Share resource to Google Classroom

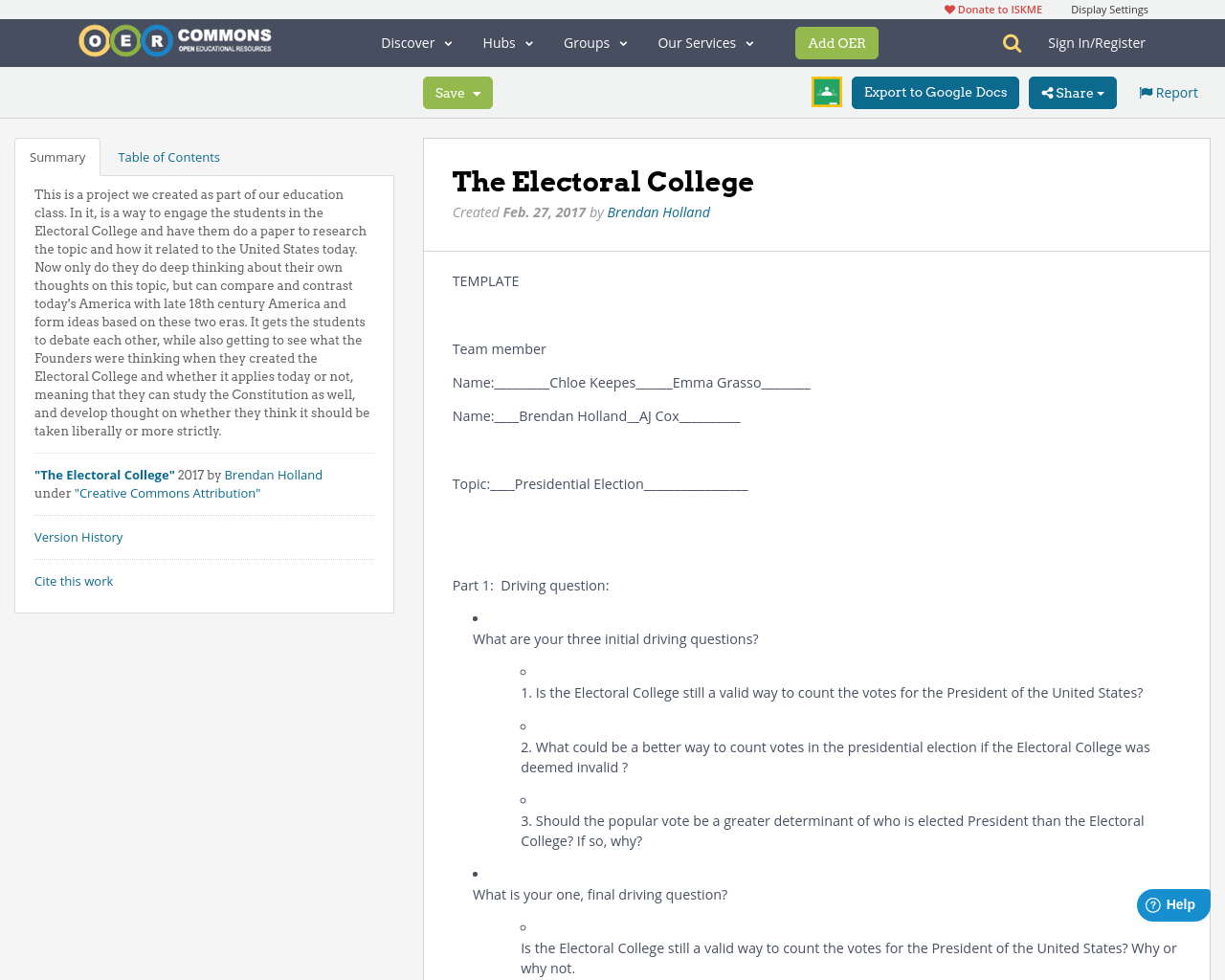[826, 92]
